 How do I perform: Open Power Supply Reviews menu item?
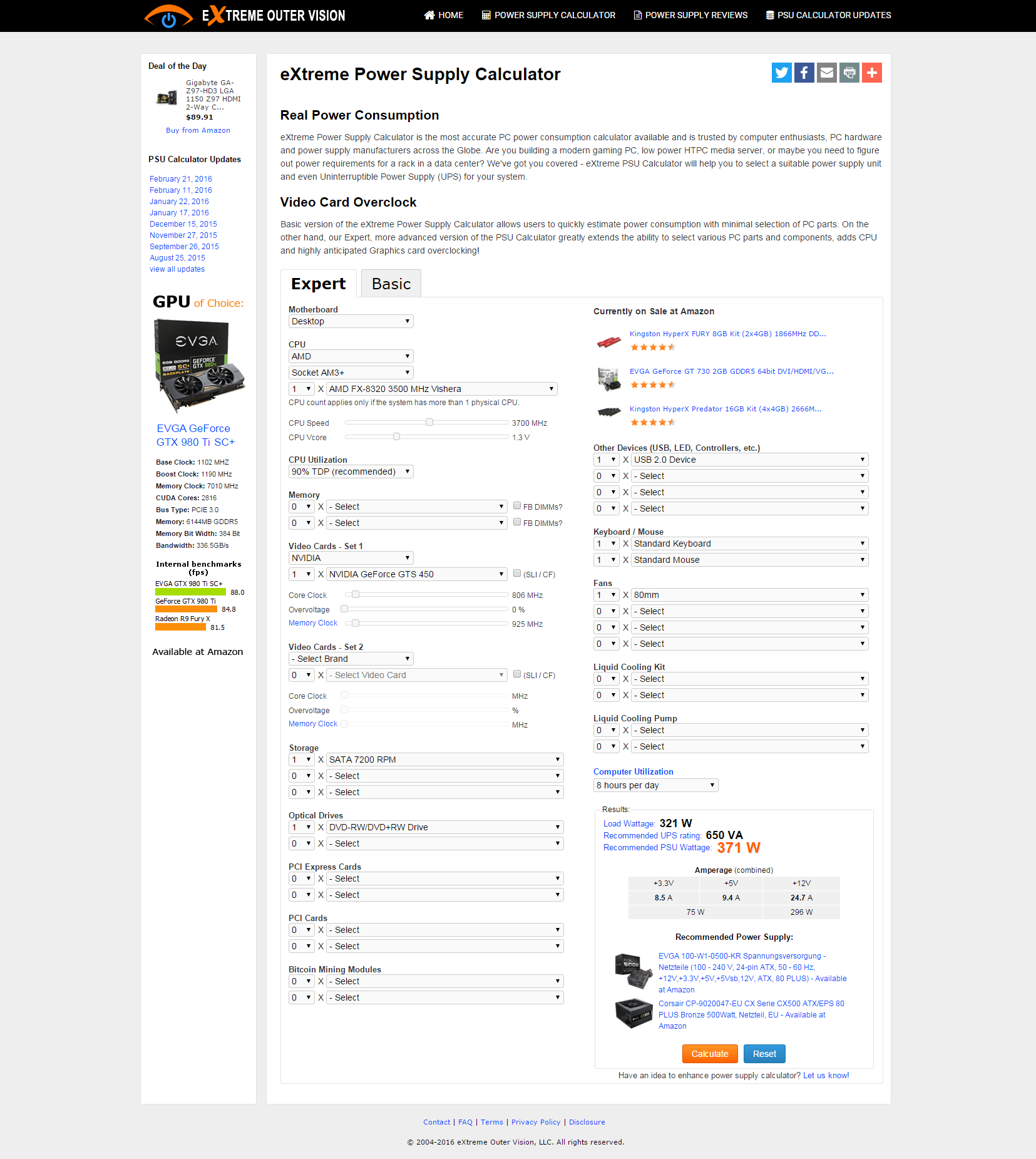coord(690,15)
